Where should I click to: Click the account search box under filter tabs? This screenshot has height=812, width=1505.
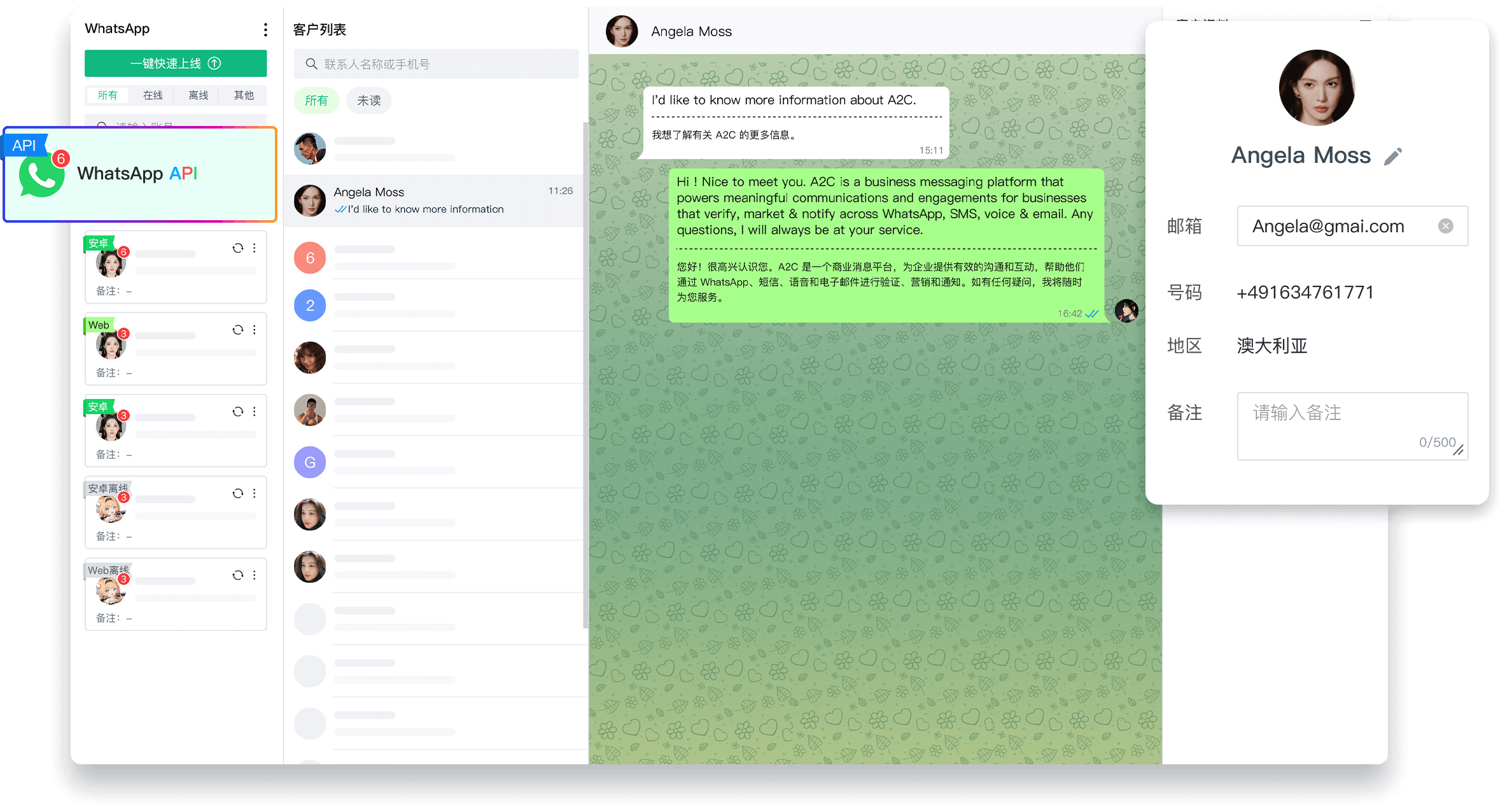click(176, 121)
